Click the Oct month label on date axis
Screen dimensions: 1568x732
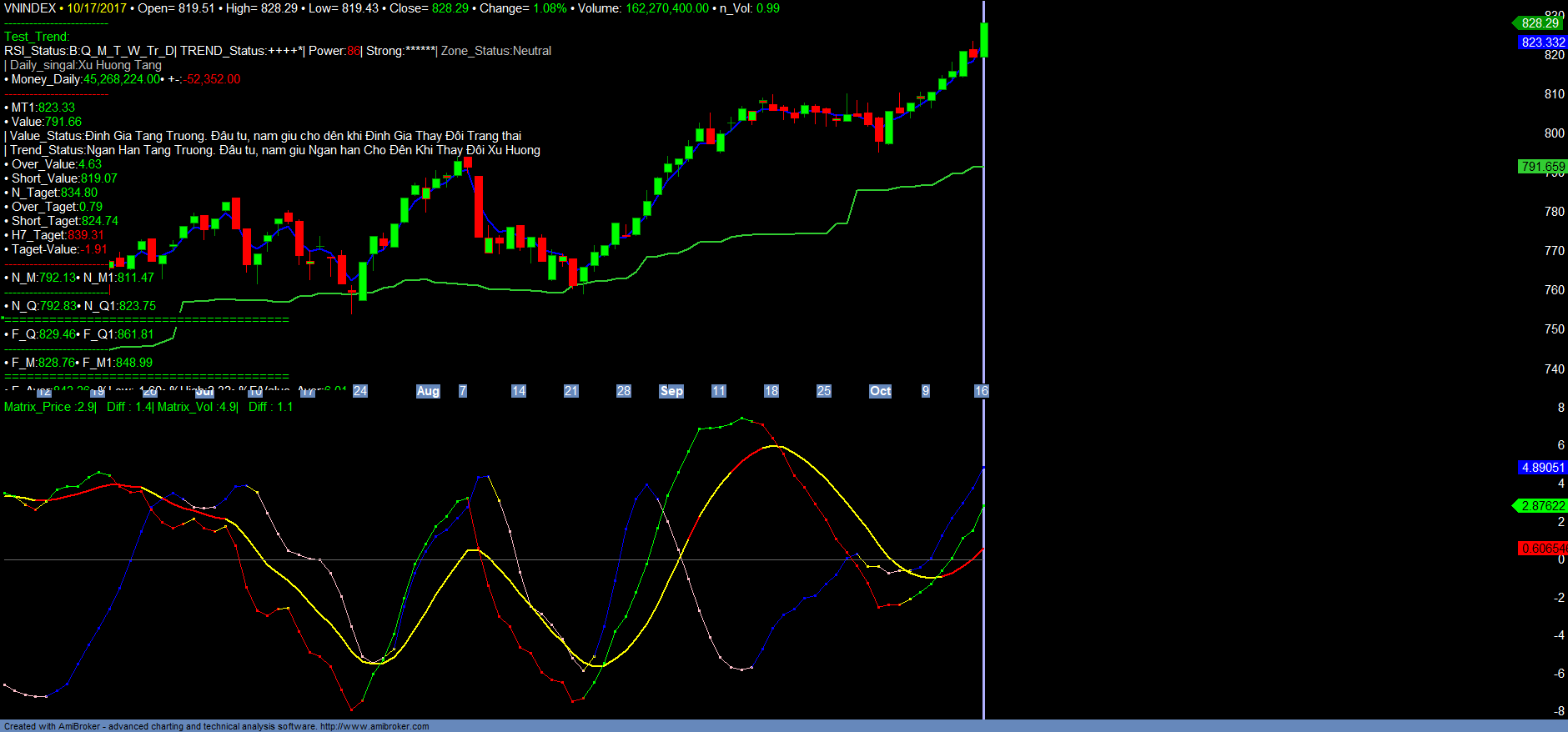coord(880,391)
